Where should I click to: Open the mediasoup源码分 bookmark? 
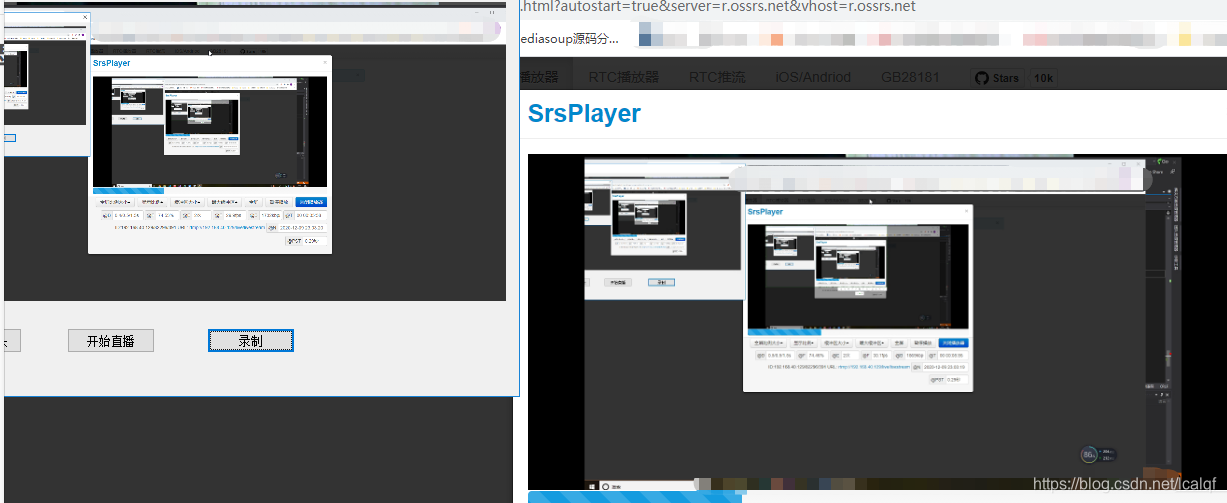[570, 39]
